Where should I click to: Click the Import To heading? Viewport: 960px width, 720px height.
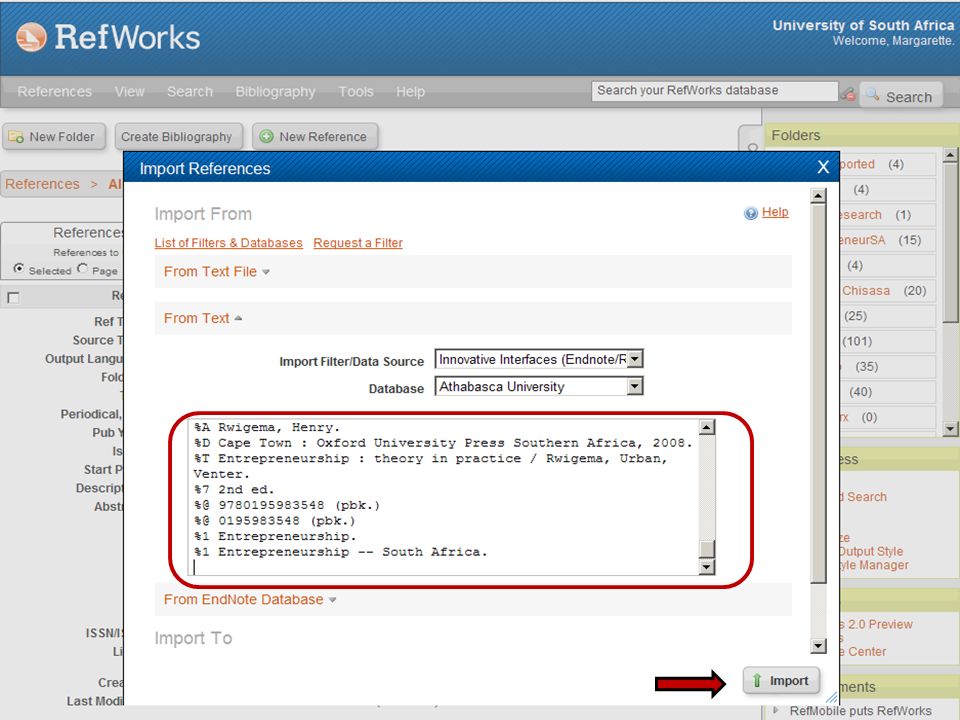pos(193,639)
